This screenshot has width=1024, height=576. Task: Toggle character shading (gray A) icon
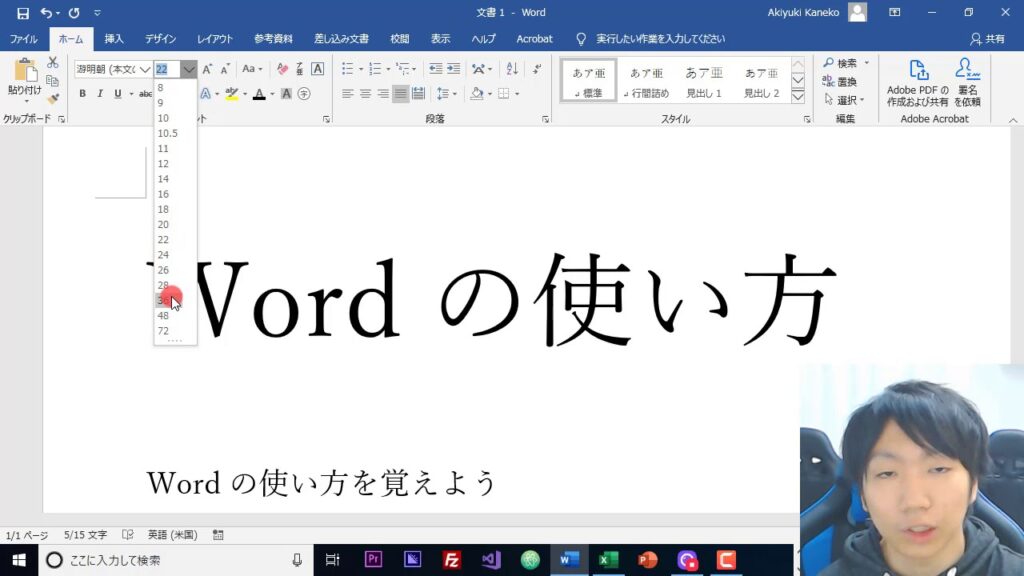(286, 94)
